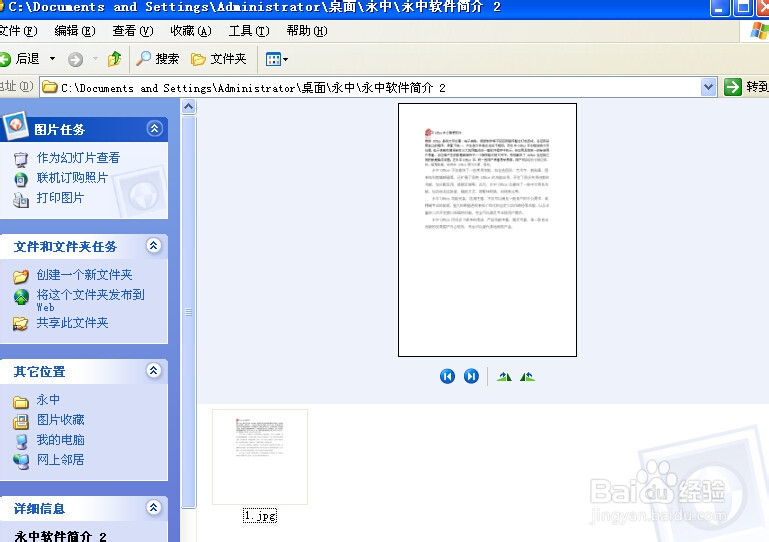
Task: Open the 文件(F) menu
Action: [x=18, y=31]
